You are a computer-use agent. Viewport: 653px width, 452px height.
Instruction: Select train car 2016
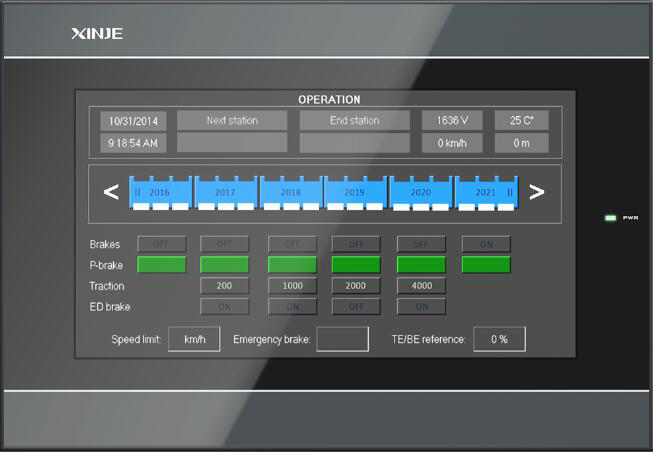[x=160, y=191]
